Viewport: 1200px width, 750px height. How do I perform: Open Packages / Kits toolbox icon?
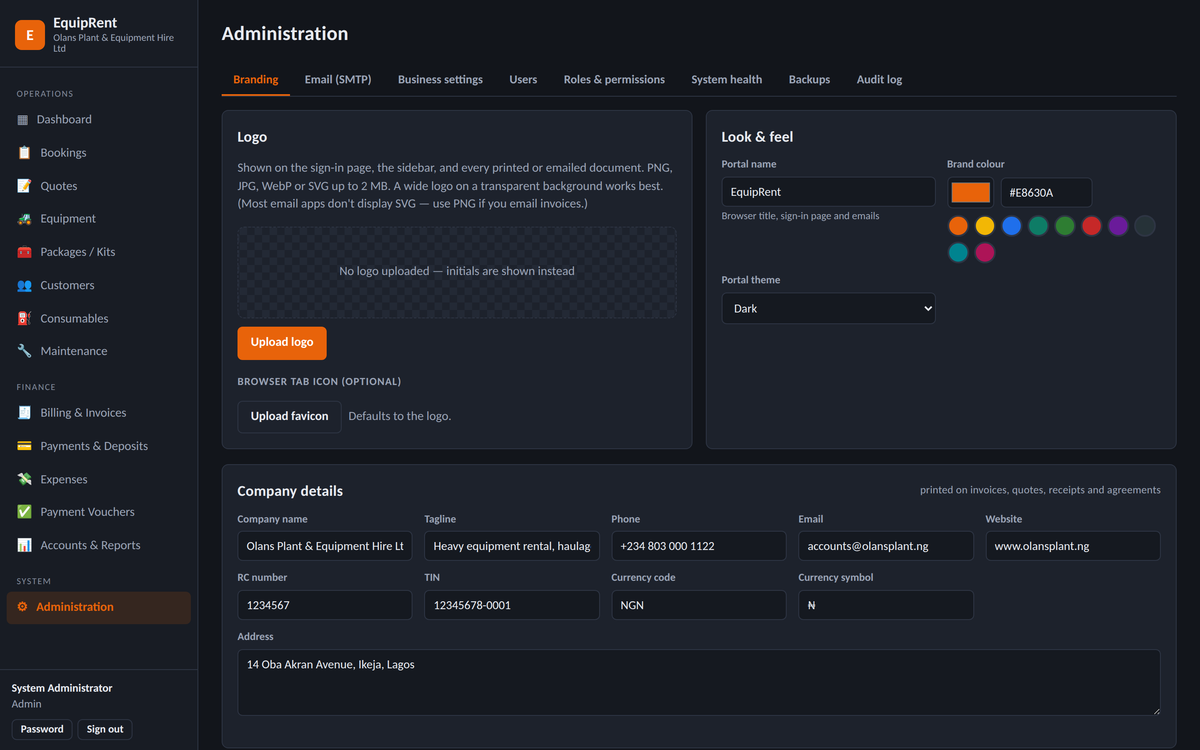(x=24, y=252)
